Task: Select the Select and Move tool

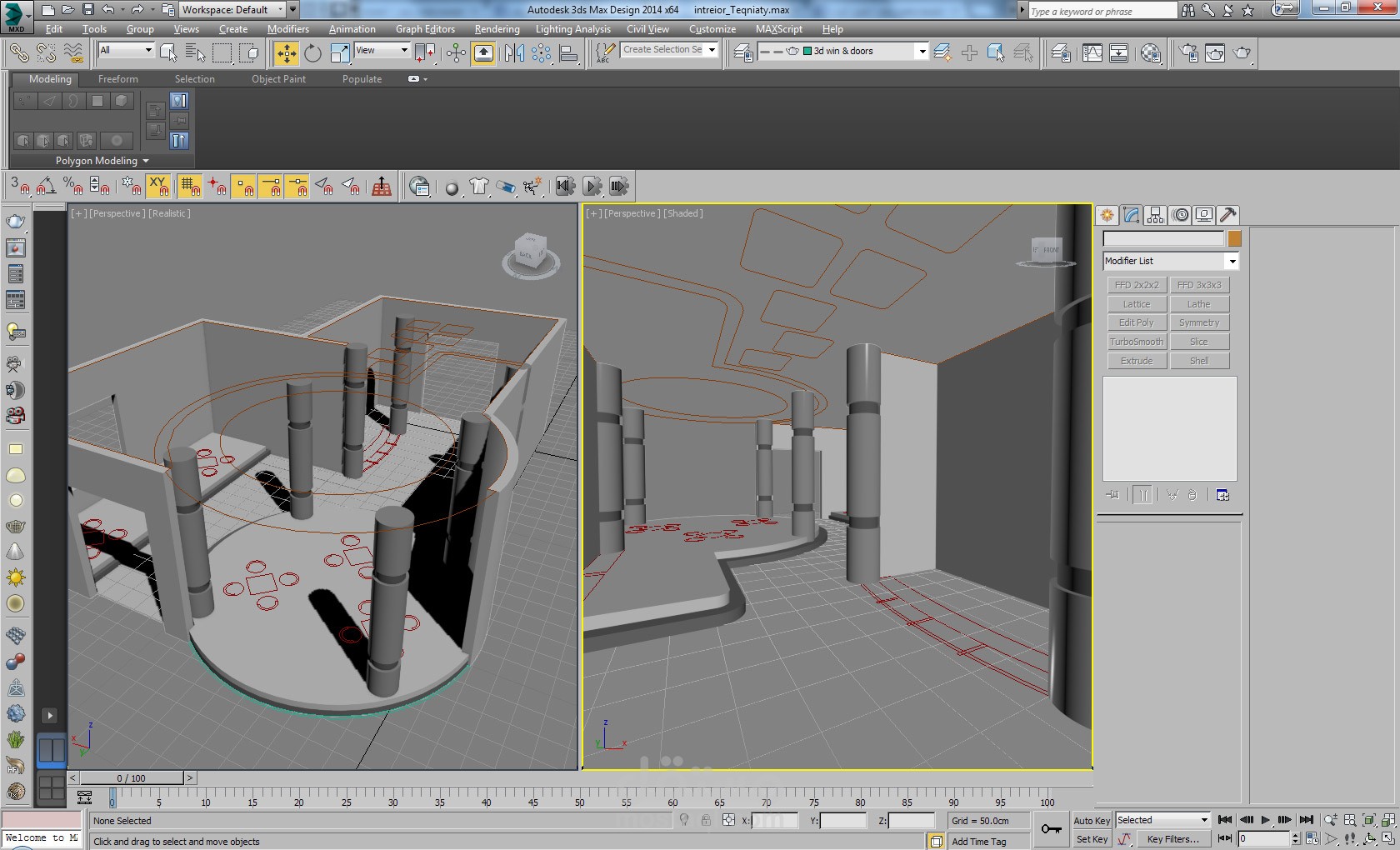Action: tap(286, 53)
